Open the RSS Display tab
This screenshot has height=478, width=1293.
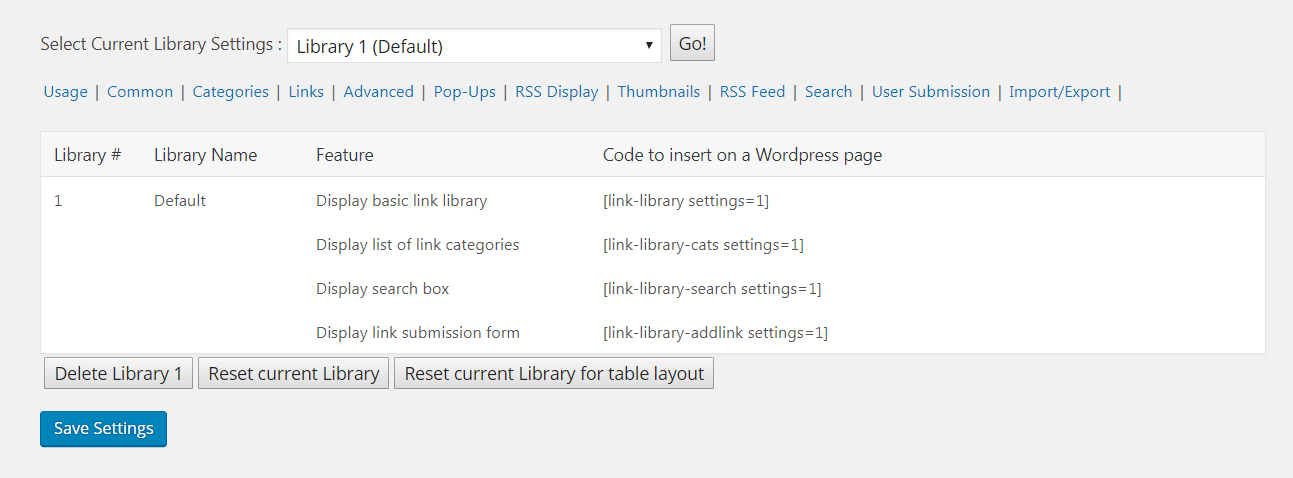click(x=556, y=92)
